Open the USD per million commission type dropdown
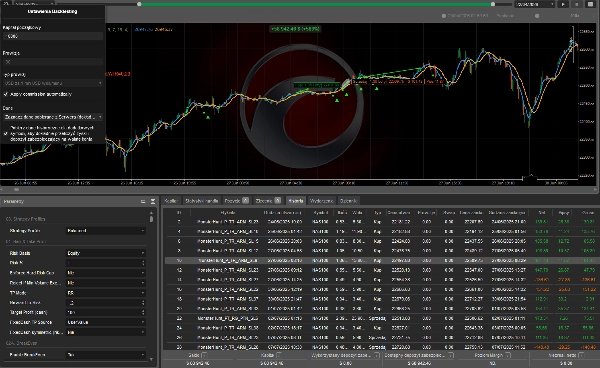This screenshot has height=368, width=600. tap(53, 83)
